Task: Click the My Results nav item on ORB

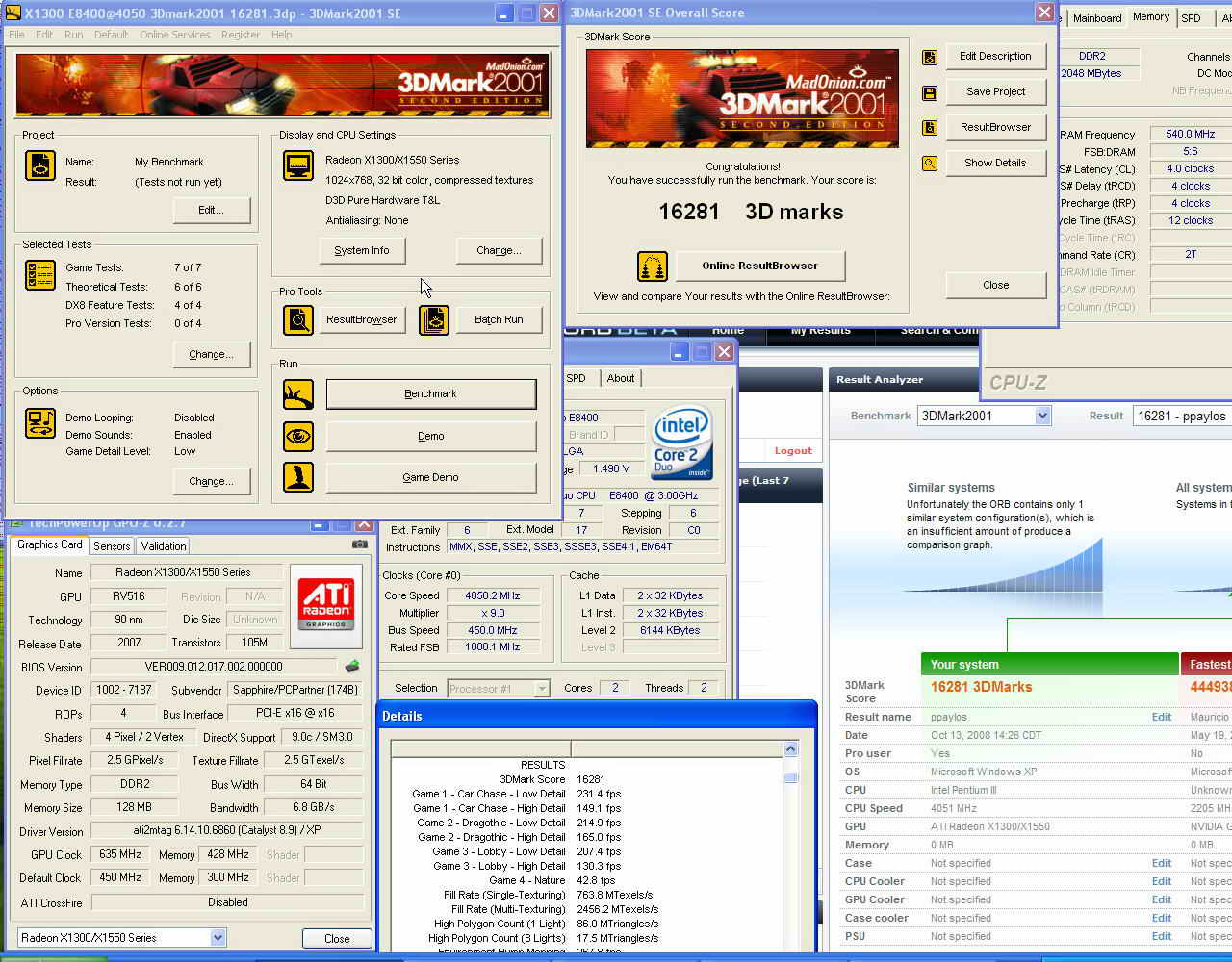Action: click(820, 331)
